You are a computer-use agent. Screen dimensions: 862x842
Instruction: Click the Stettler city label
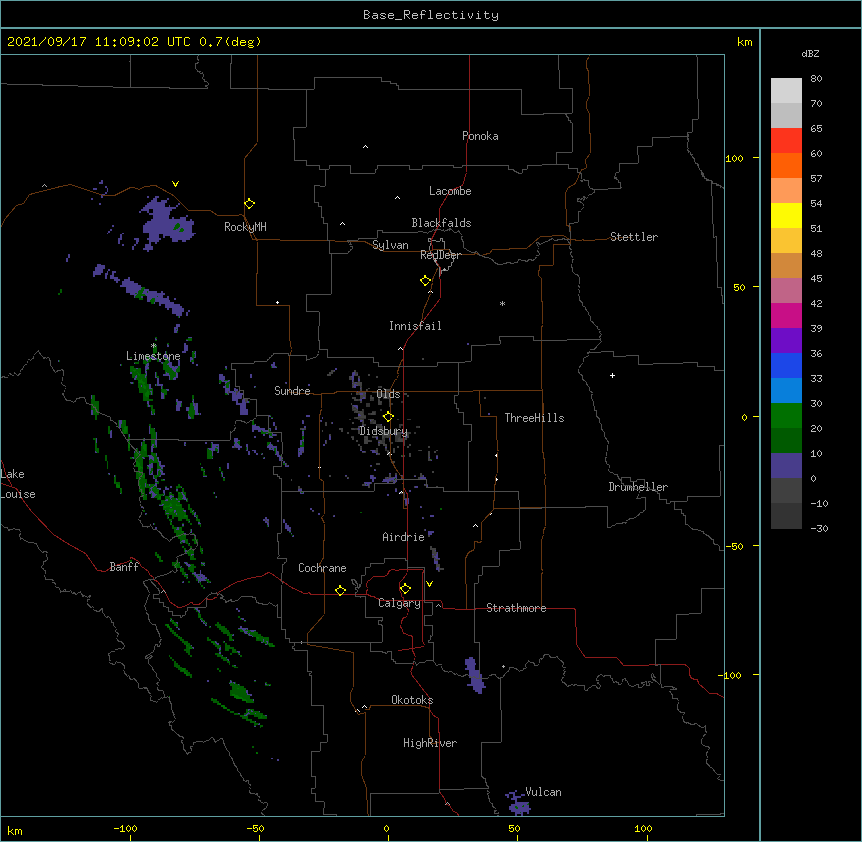pos(634,237)
